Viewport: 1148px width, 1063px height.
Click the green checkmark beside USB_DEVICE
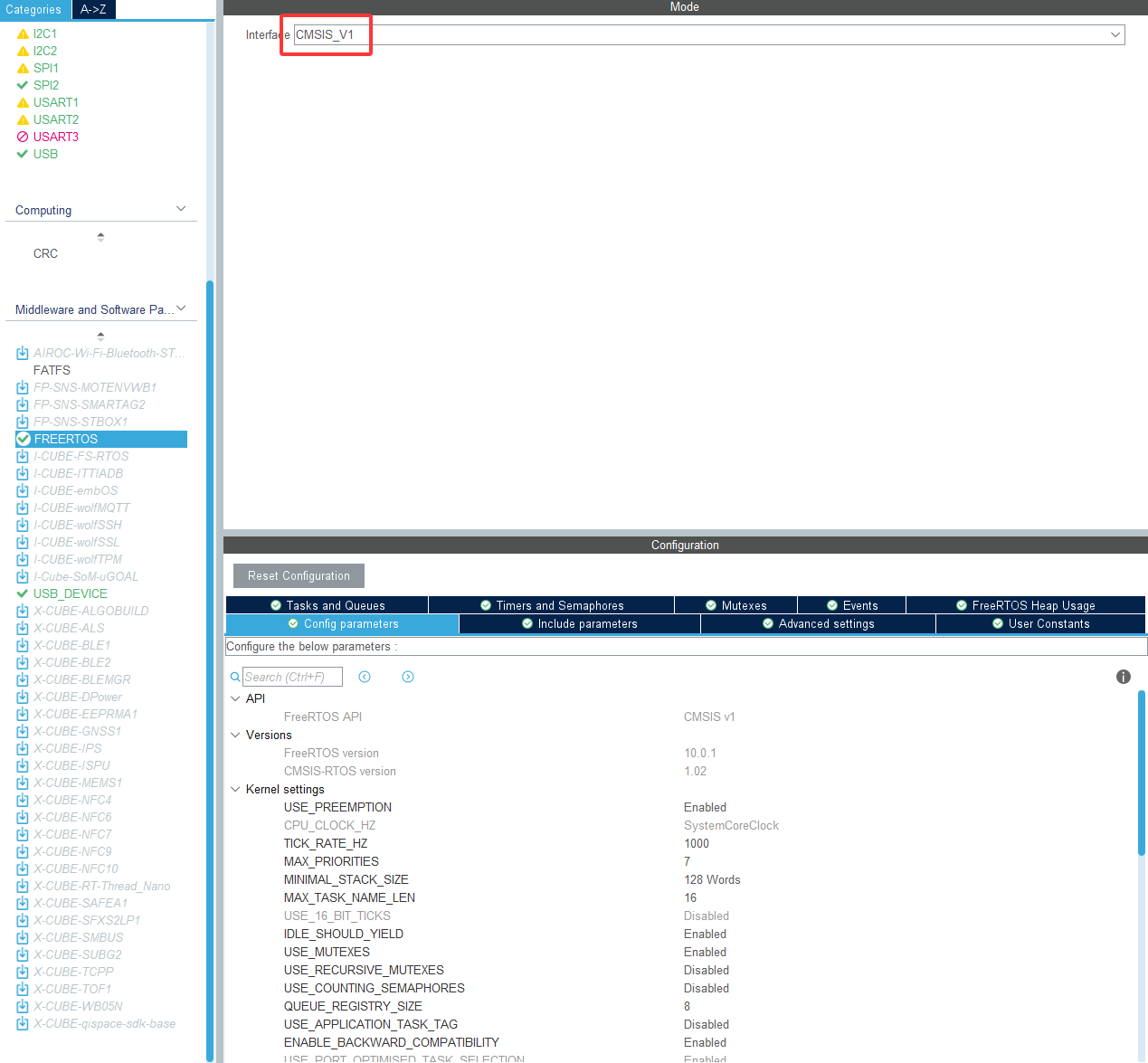(23, 593)
